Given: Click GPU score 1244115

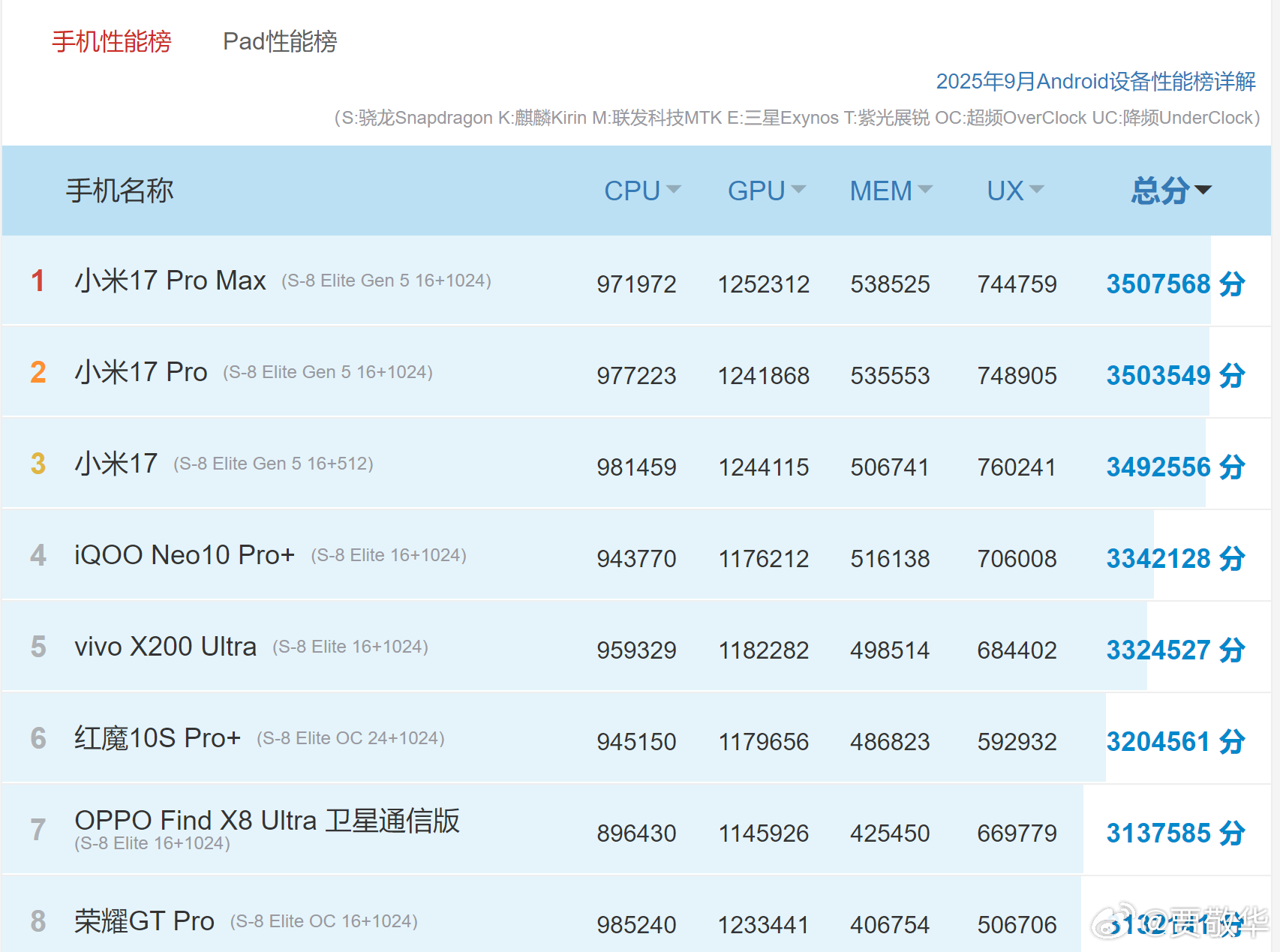Looking at the screenshot, I should [764, 467].
